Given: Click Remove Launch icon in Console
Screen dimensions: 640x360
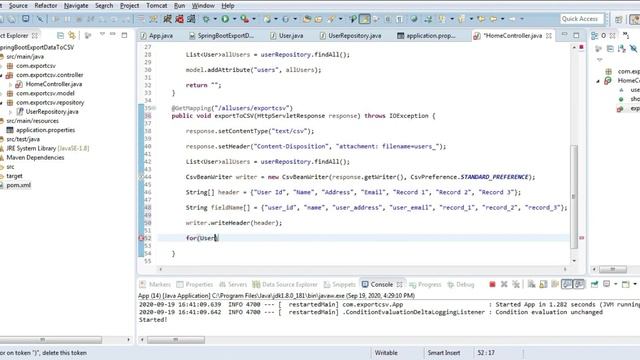Looking at the screenshot, I should (504, 284).
